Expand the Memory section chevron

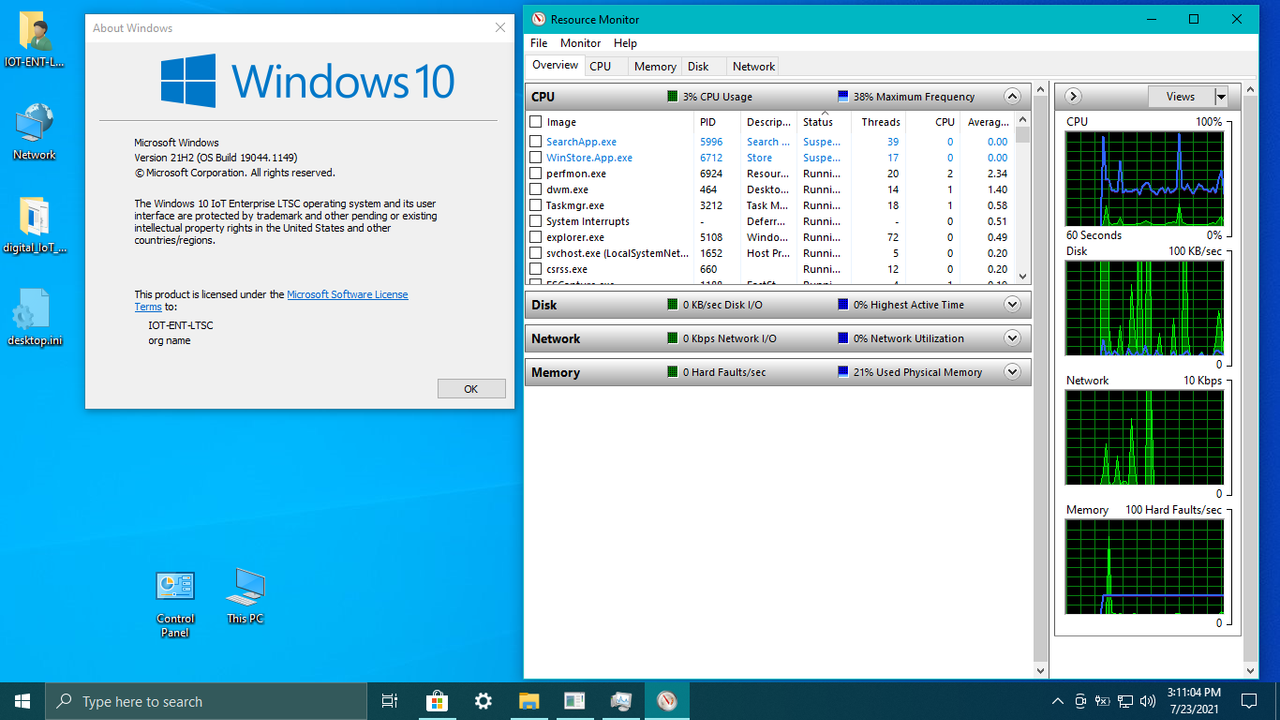coord(1012,372)
